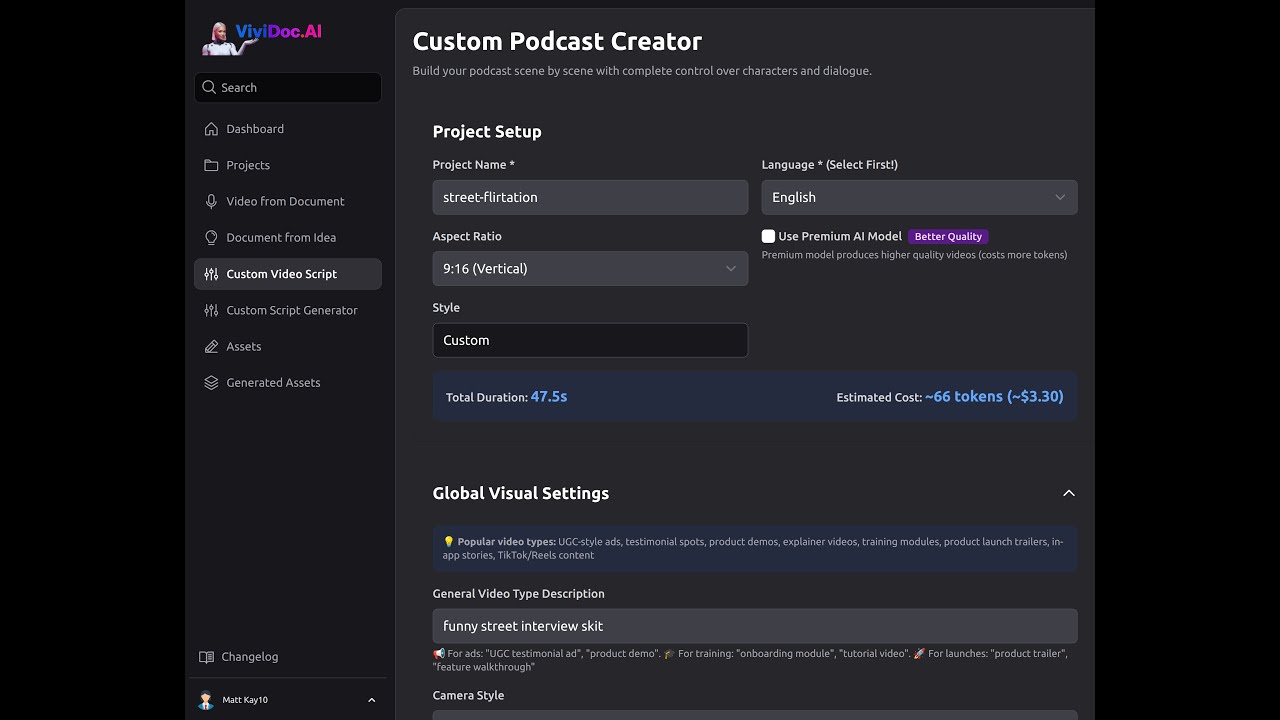The height and width of the screenshot is (720, 1280).
Task: Click the ViviDoc.AI logo
Action: [262, 37]
